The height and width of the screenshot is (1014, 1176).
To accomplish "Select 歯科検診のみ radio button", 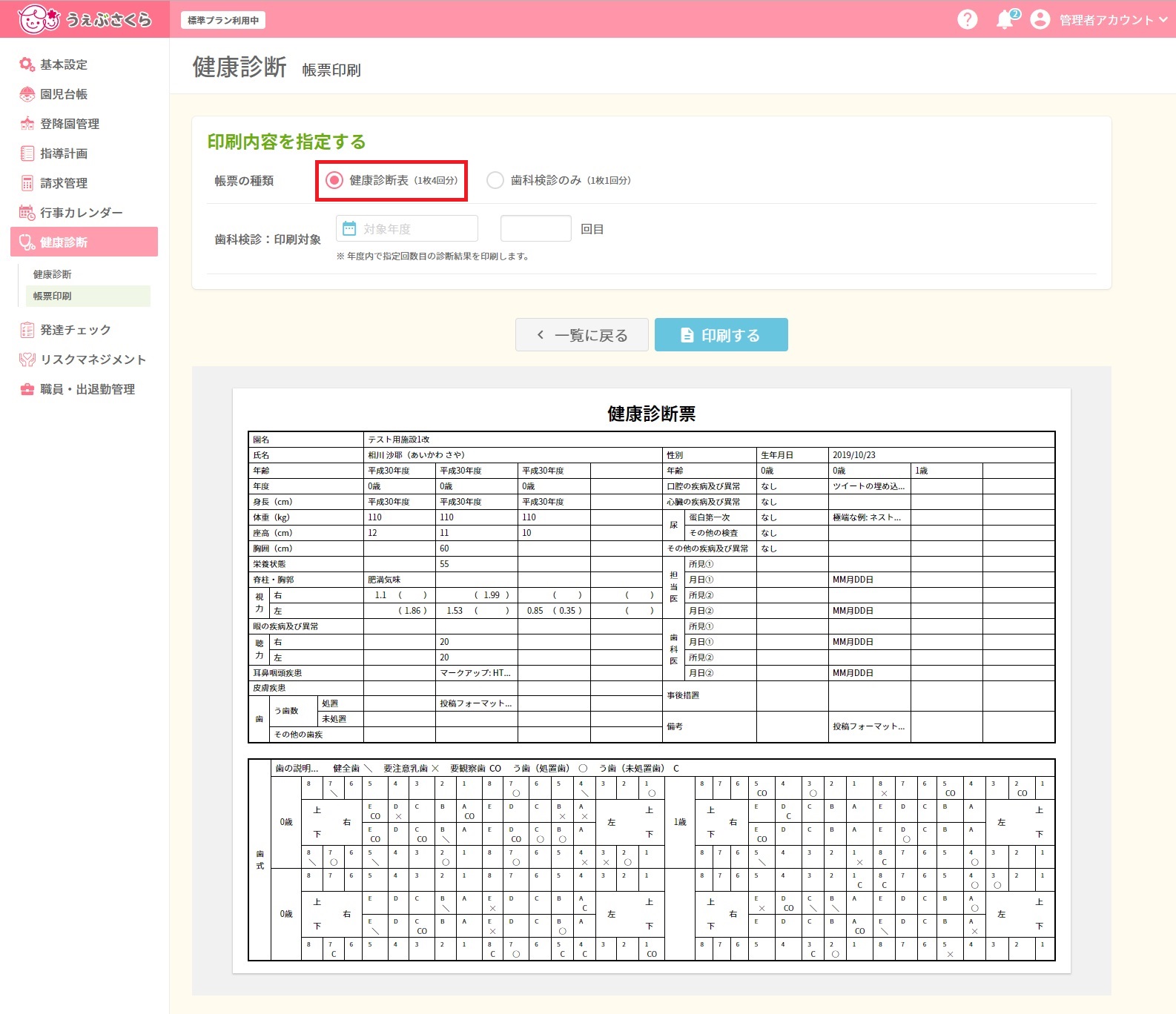I will [x=495, y=180].
